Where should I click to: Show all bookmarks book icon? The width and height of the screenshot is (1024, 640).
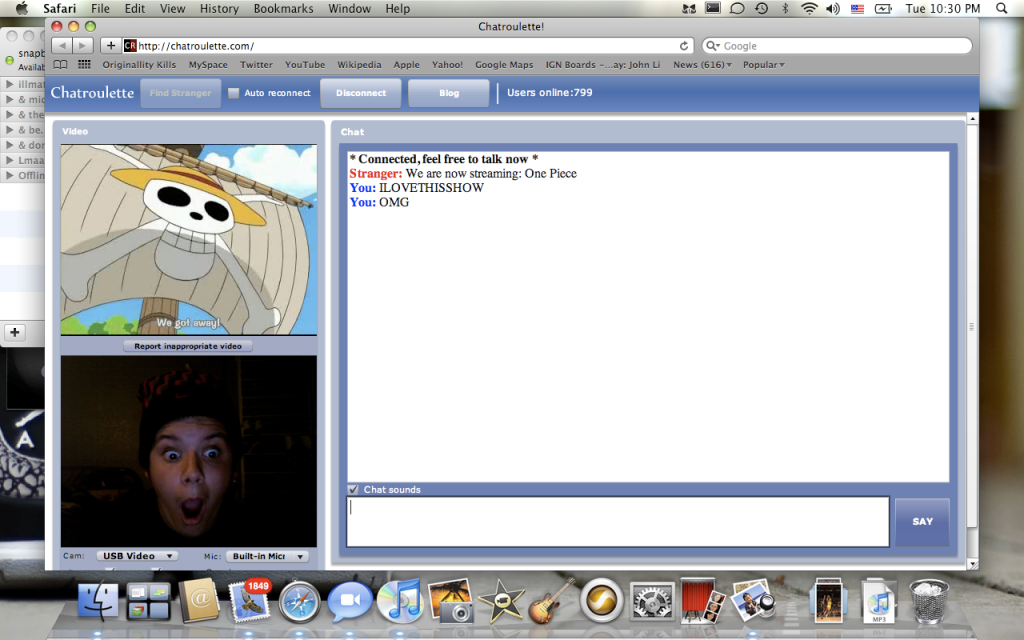click(60, 65)
